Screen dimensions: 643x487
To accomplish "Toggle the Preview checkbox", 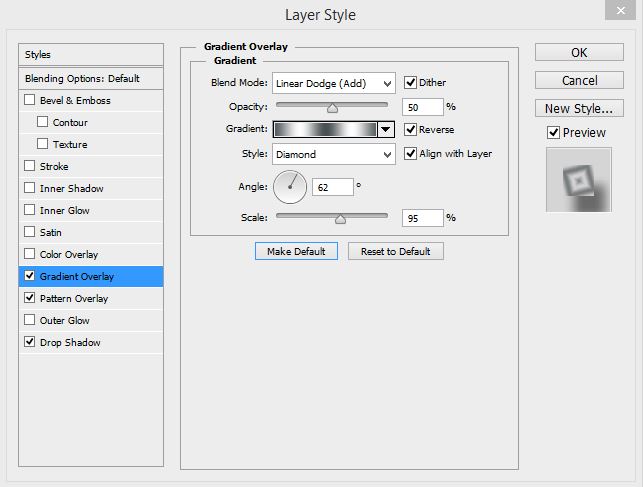I will [553, 133].
